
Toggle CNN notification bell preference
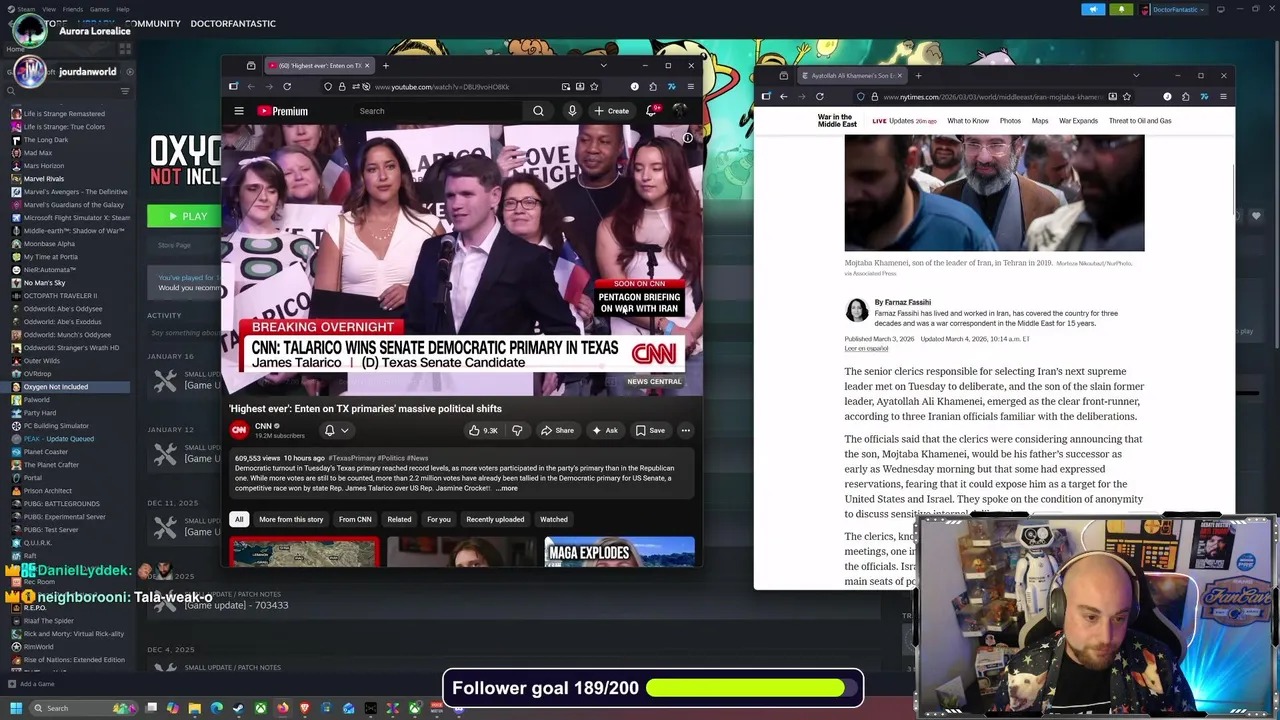(329, 431)
